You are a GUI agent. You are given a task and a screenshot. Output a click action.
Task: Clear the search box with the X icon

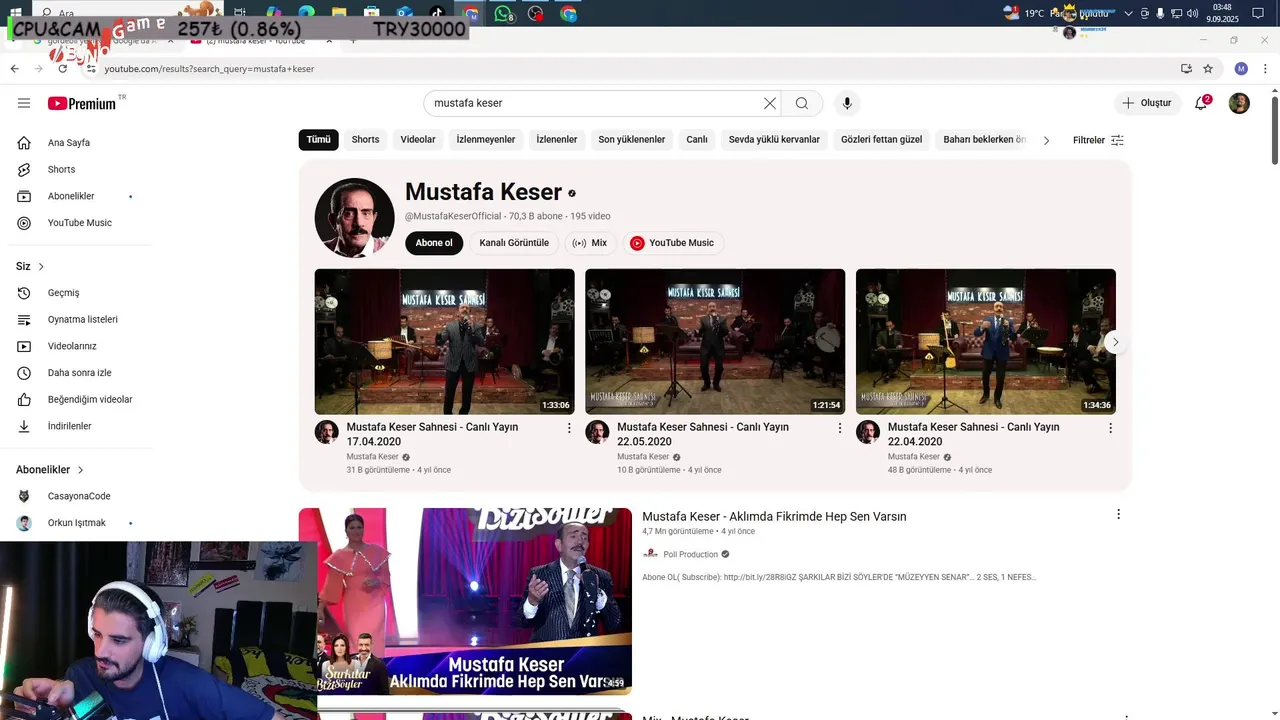pos(770,103)
